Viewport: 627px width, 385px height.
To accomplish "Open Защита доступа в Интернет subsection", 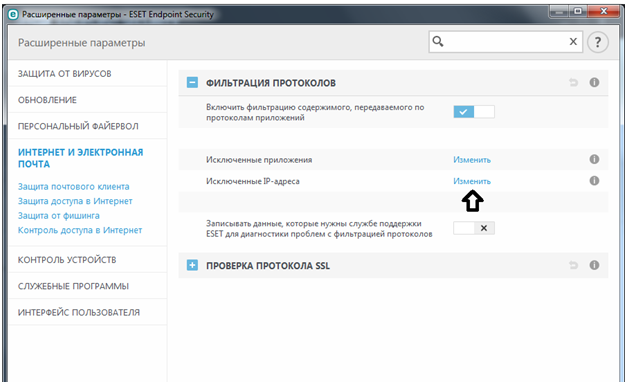I will (x=75, y=201).
